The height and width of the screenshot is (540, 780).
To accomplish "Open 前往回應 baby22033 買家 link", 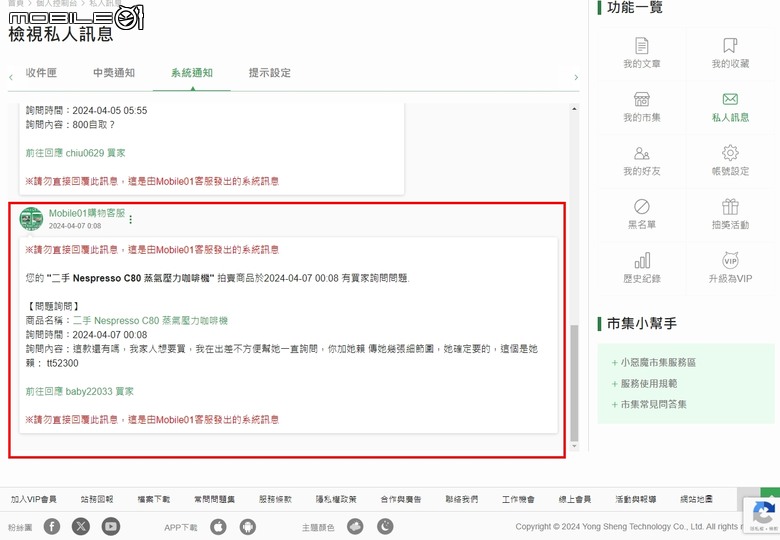I will [x=80, y=391].
